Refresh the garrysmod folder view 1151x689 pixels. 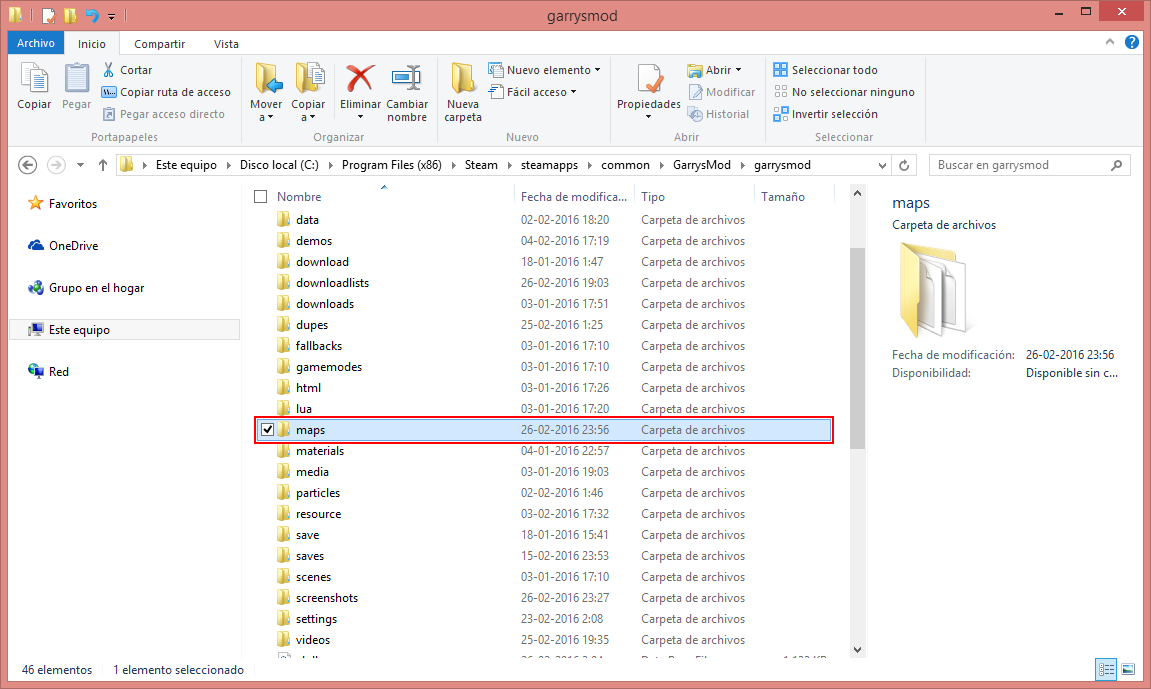click(x=904, y=165)
